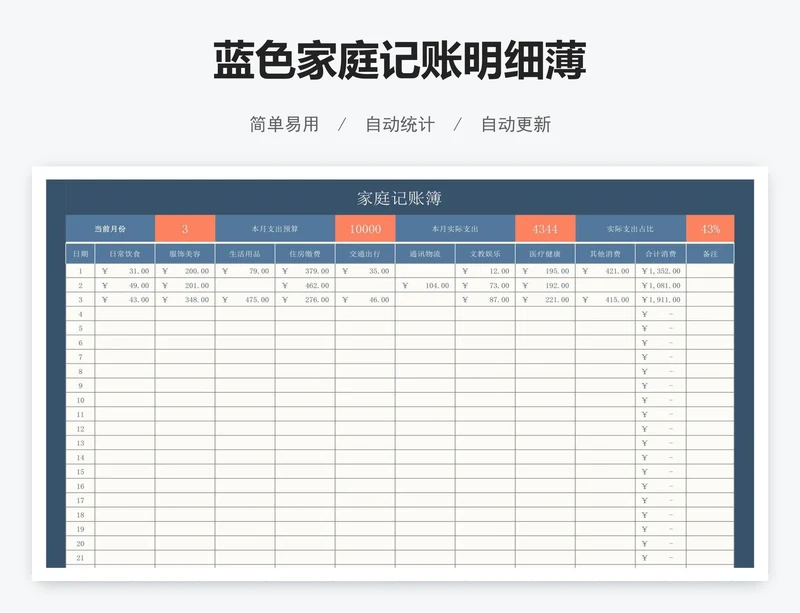800x613 pixels.
Task: Select the 12.00 文教娱乐 cell
Action: click(x=485, y=271)
